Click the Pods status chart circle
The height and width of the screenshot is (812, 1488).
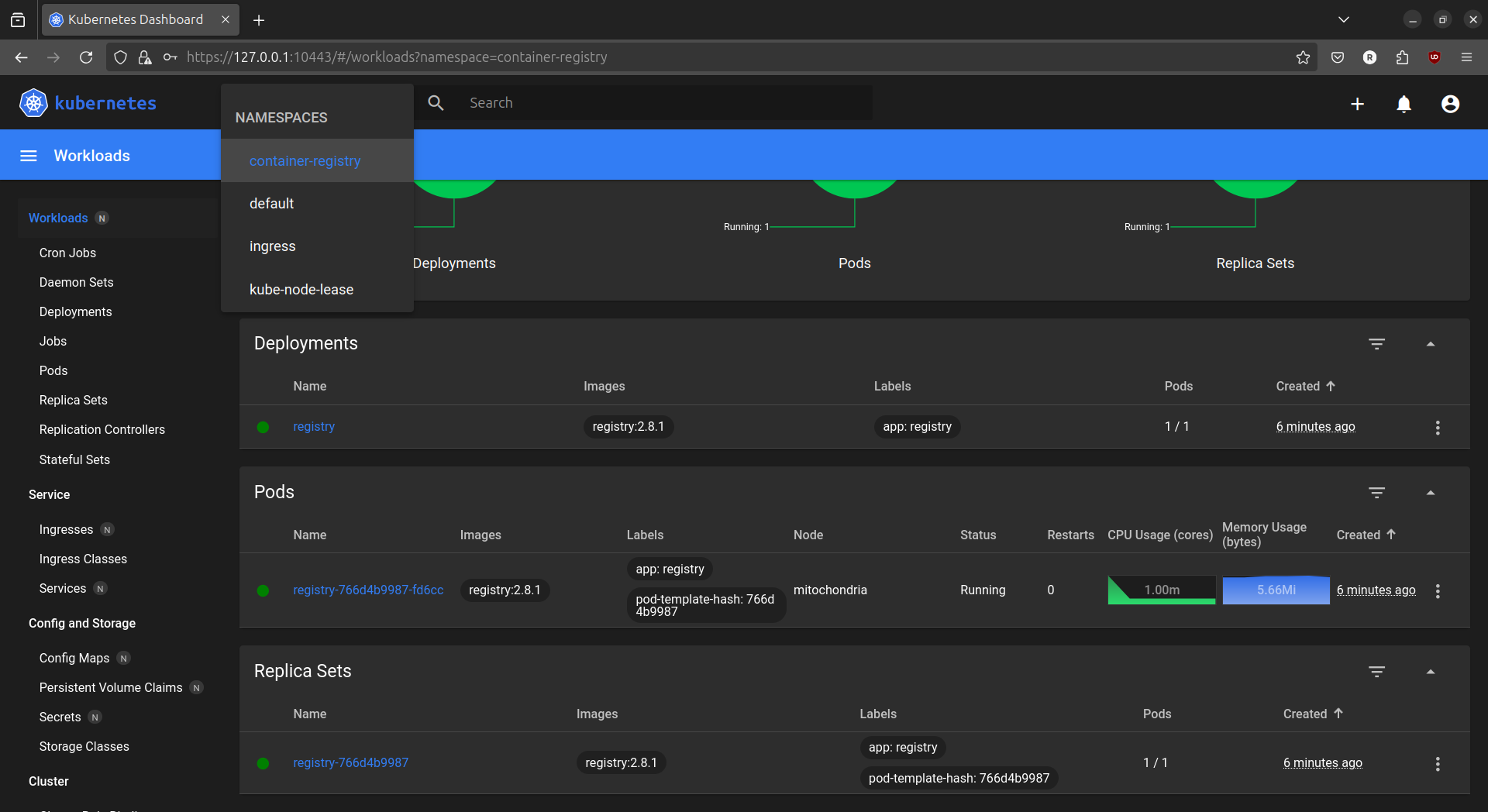[854, 188]
